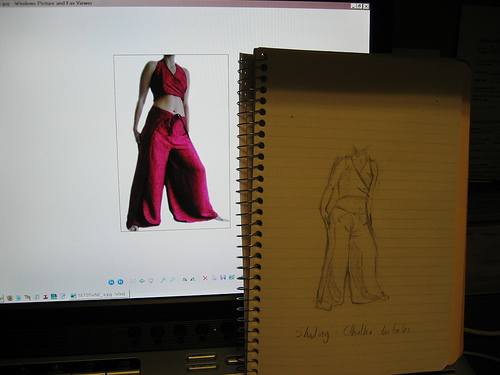Image resolution: width=500 pixels, height=375 pixels.
Task: Rotate the image counterclockwise
Action: tap(193, 279)
